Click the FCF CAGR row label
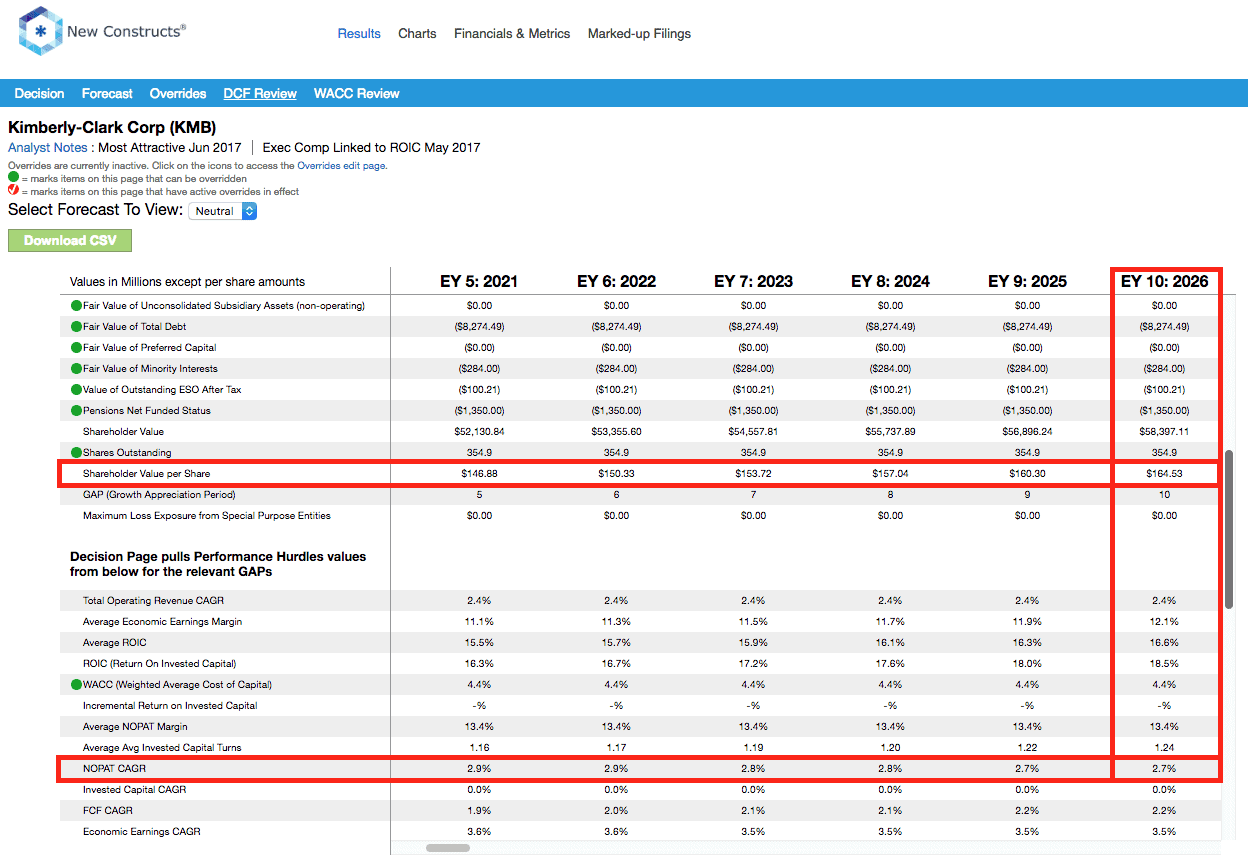 (108, 811)
